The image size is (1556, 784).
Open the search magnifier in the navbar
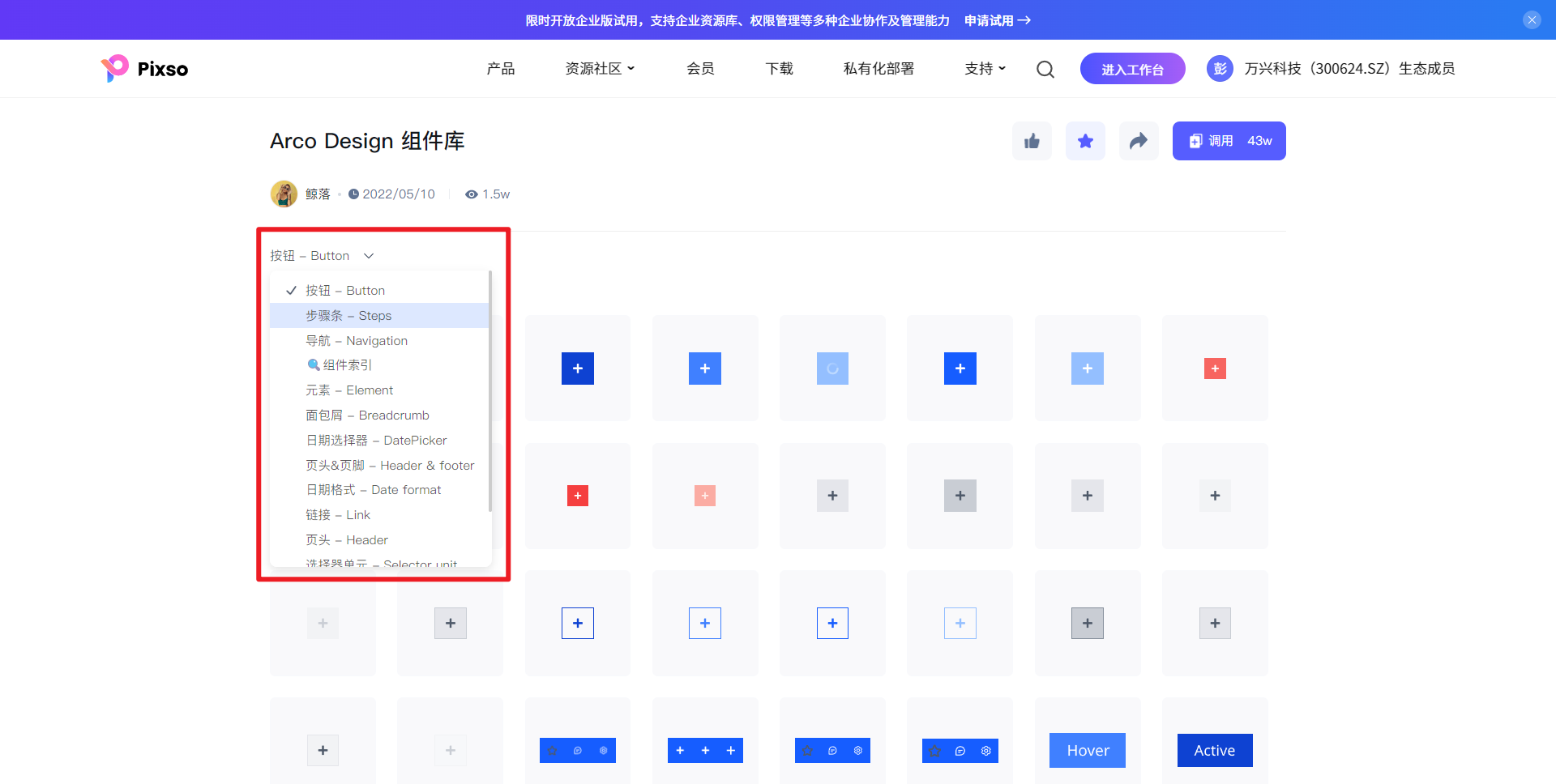click(x=1045, y=69)
